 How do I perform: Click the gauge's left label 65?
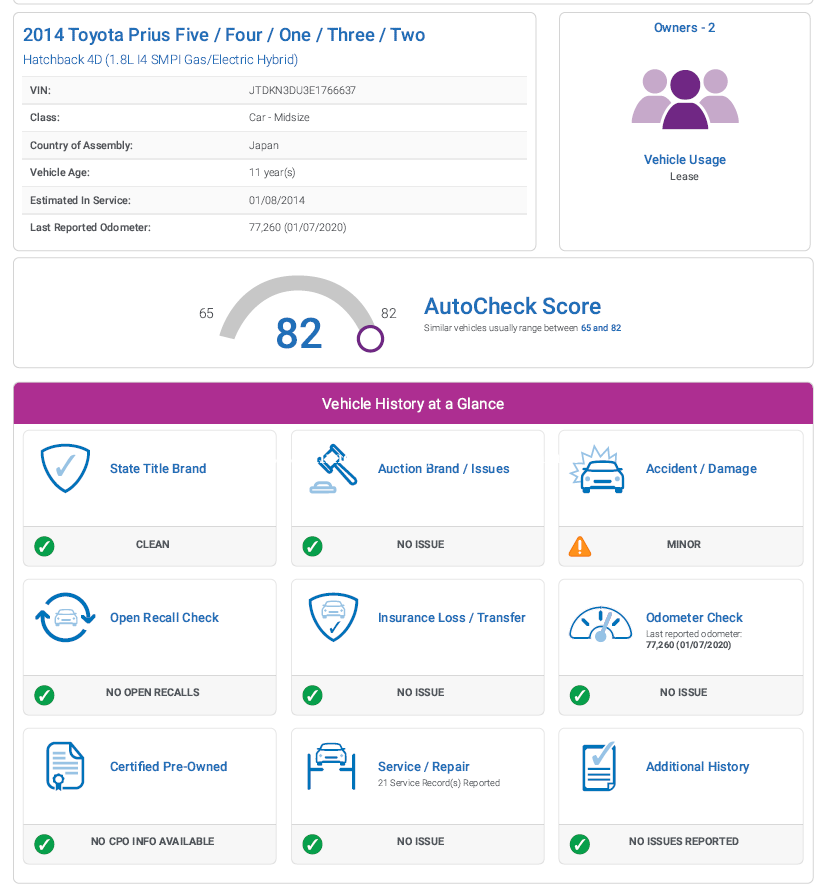click(x=206, y=313)
